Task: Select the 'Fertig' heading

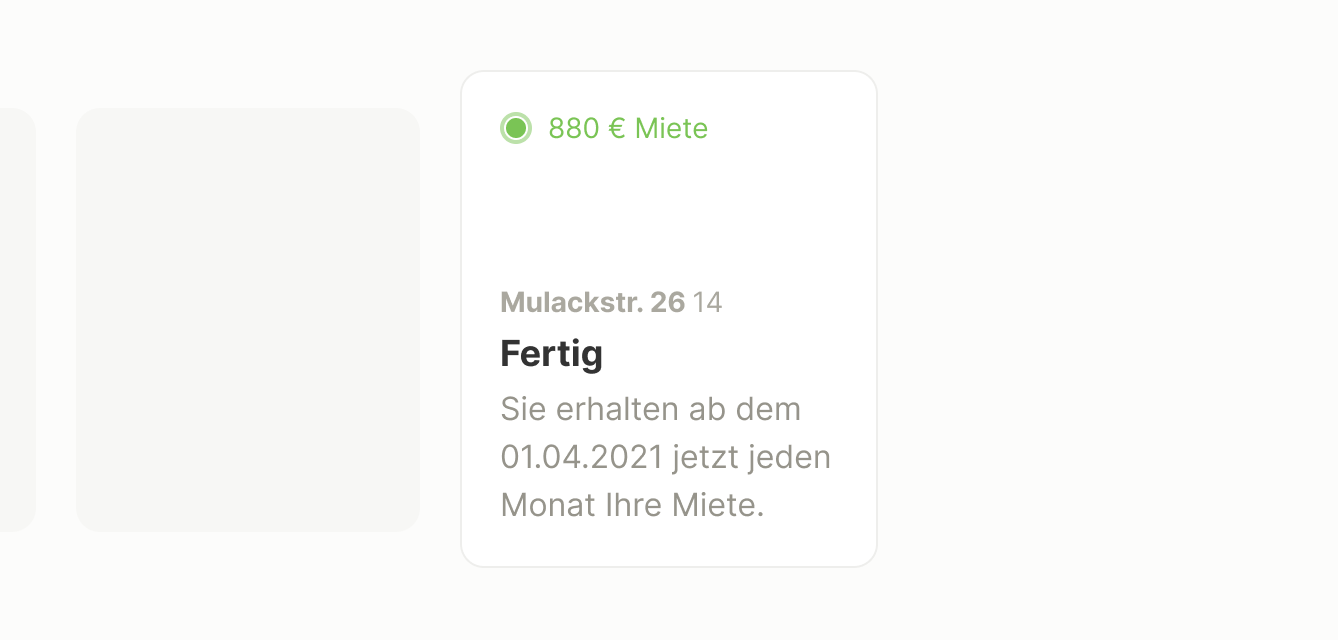Action: click(552, 354)
